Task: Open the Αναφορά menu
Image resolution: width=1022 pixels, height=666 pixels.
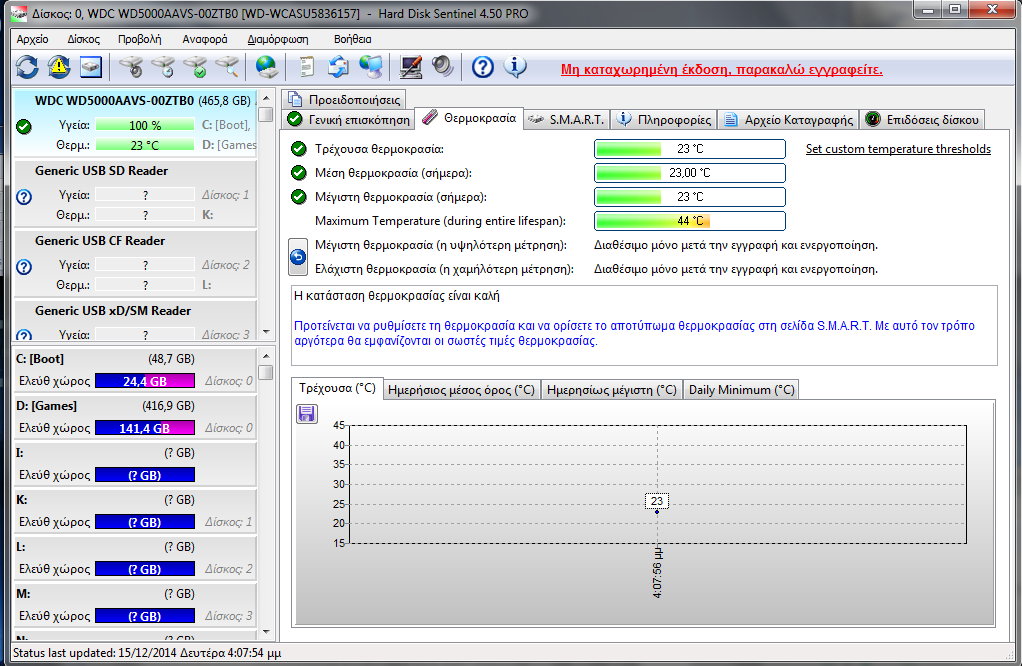Action: (x=205, y=39)
